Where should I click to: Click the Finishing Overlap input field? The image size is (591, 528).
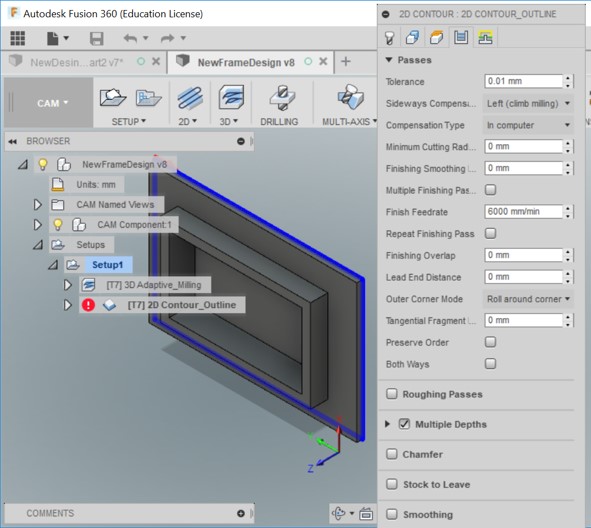[524, 255]
